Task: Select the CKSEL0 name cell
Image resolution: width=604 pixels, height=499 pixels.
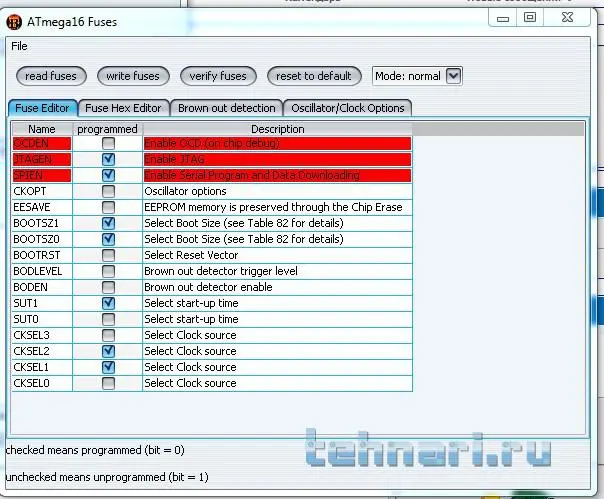Action: click(42, 383)
